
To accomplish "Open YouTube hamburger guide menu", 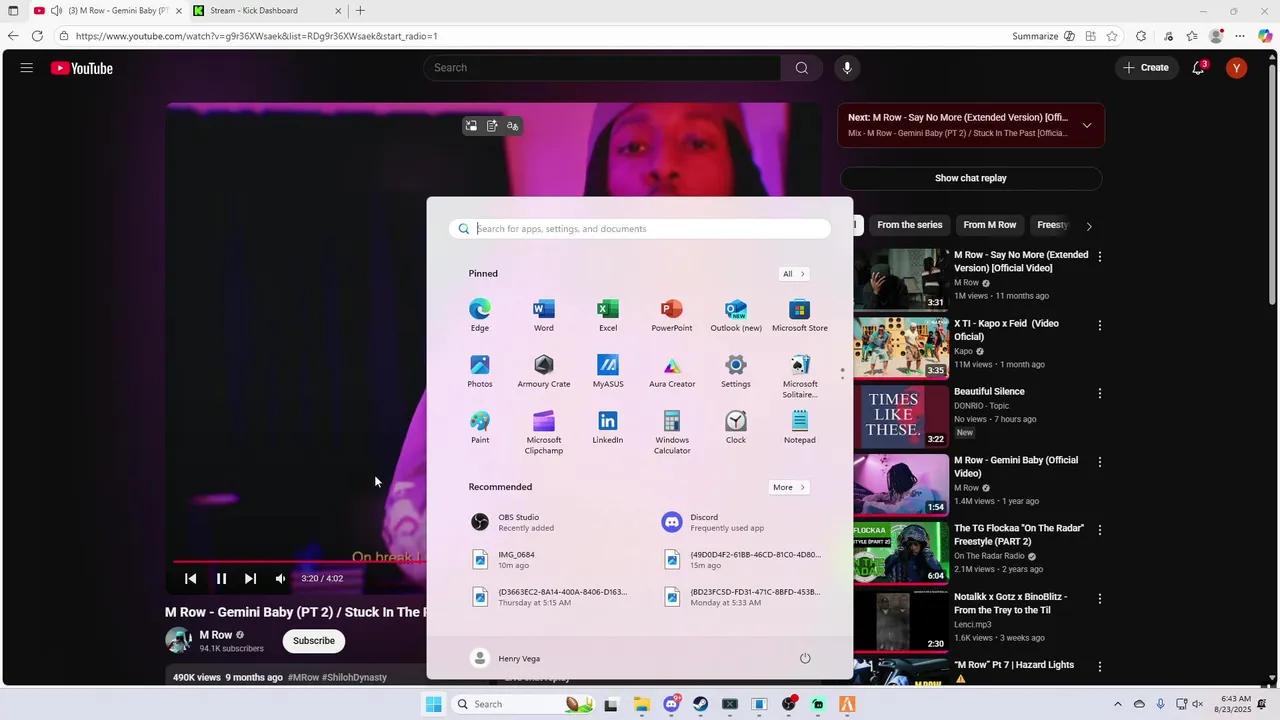I will pyautogui.click(x=27, y=68).
